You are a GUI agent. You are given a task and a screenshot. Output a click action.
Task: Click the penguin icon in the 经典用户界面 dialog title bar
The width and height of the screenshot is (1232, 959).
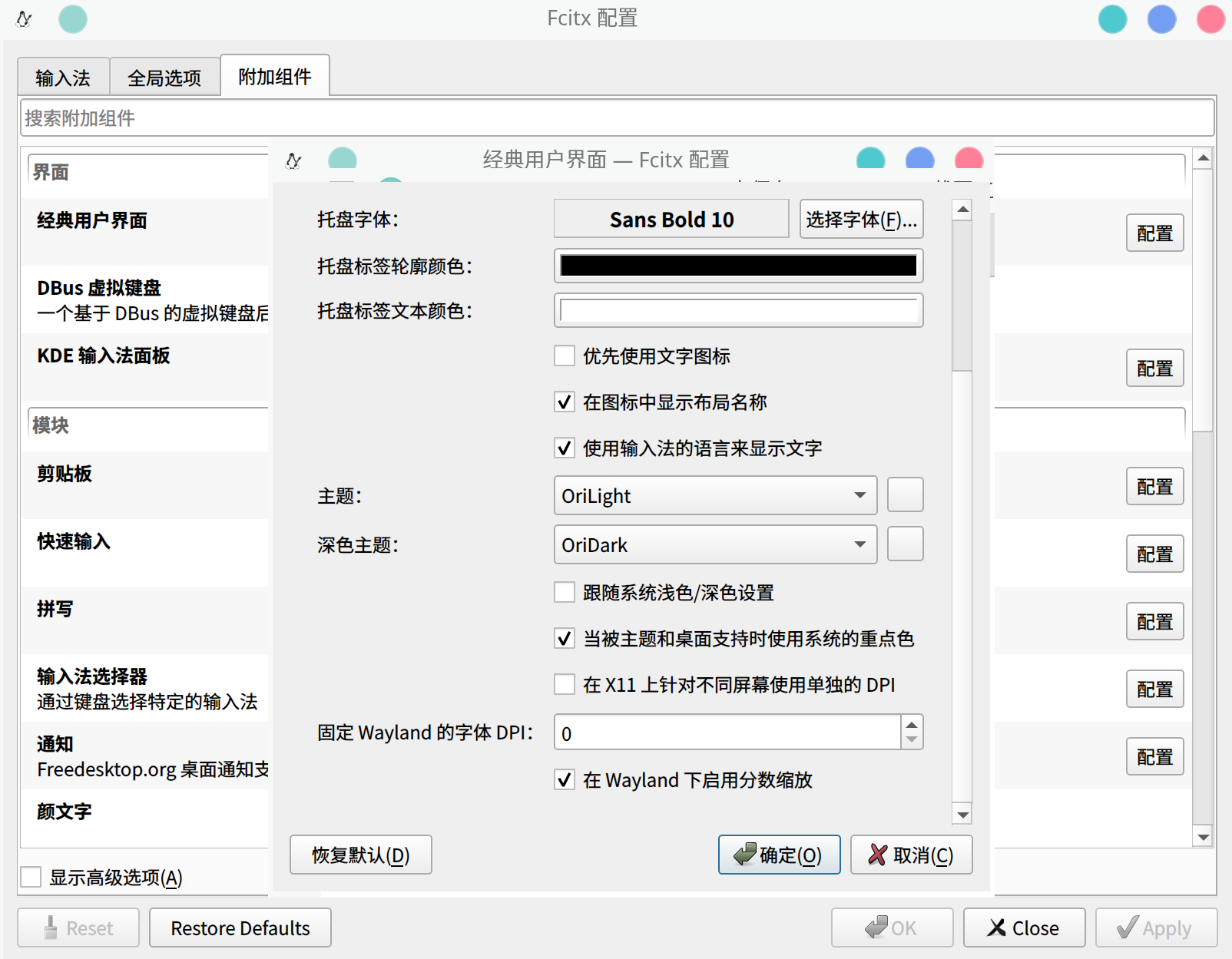click(293, 160)
